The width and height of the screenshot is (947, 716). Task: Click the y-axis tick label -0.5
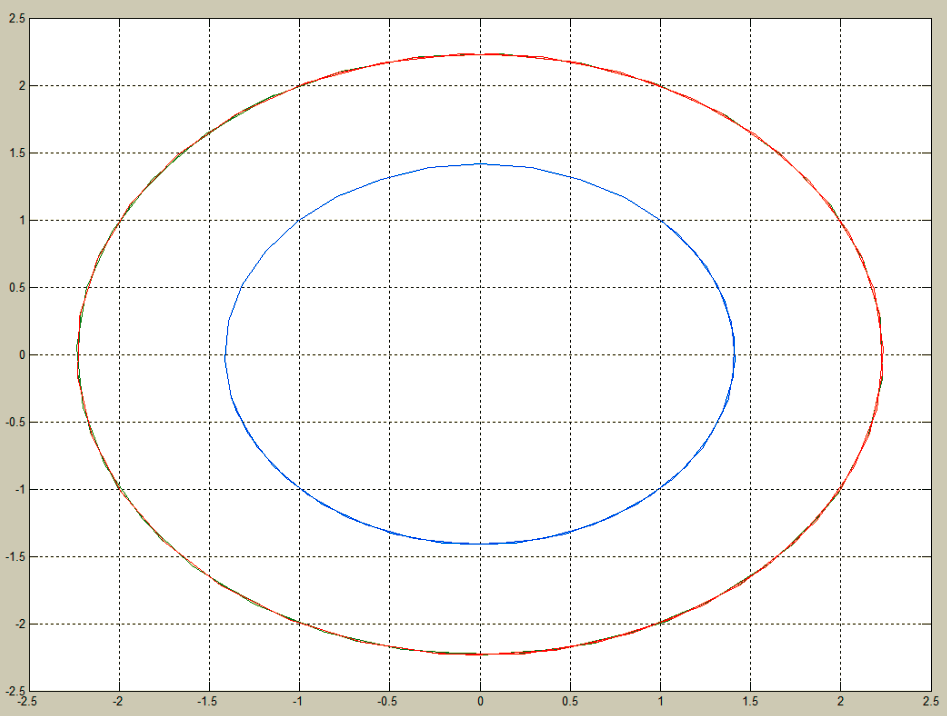16,423
